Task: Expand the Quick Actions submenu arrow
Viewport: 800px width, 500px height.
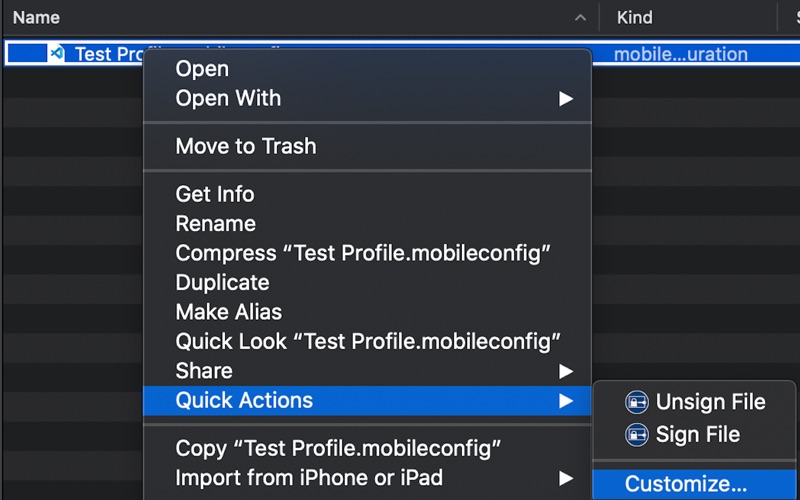Action: click(566, 401)
